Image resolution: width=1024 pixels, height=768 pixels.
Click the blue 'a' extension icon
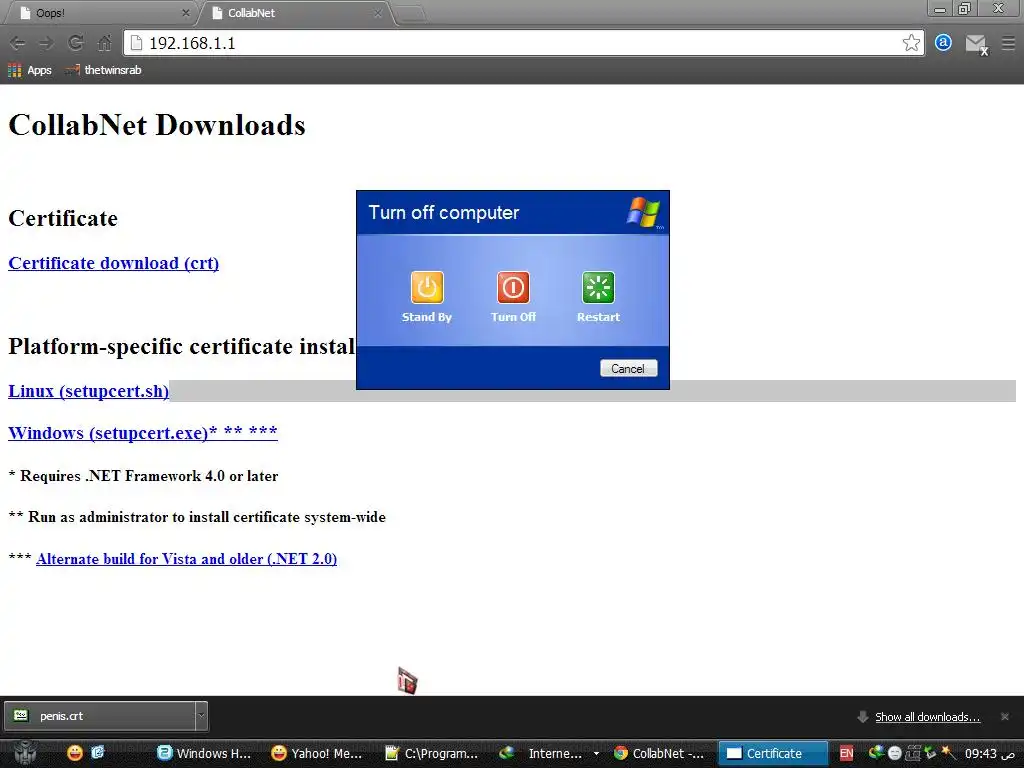(943, 43)
